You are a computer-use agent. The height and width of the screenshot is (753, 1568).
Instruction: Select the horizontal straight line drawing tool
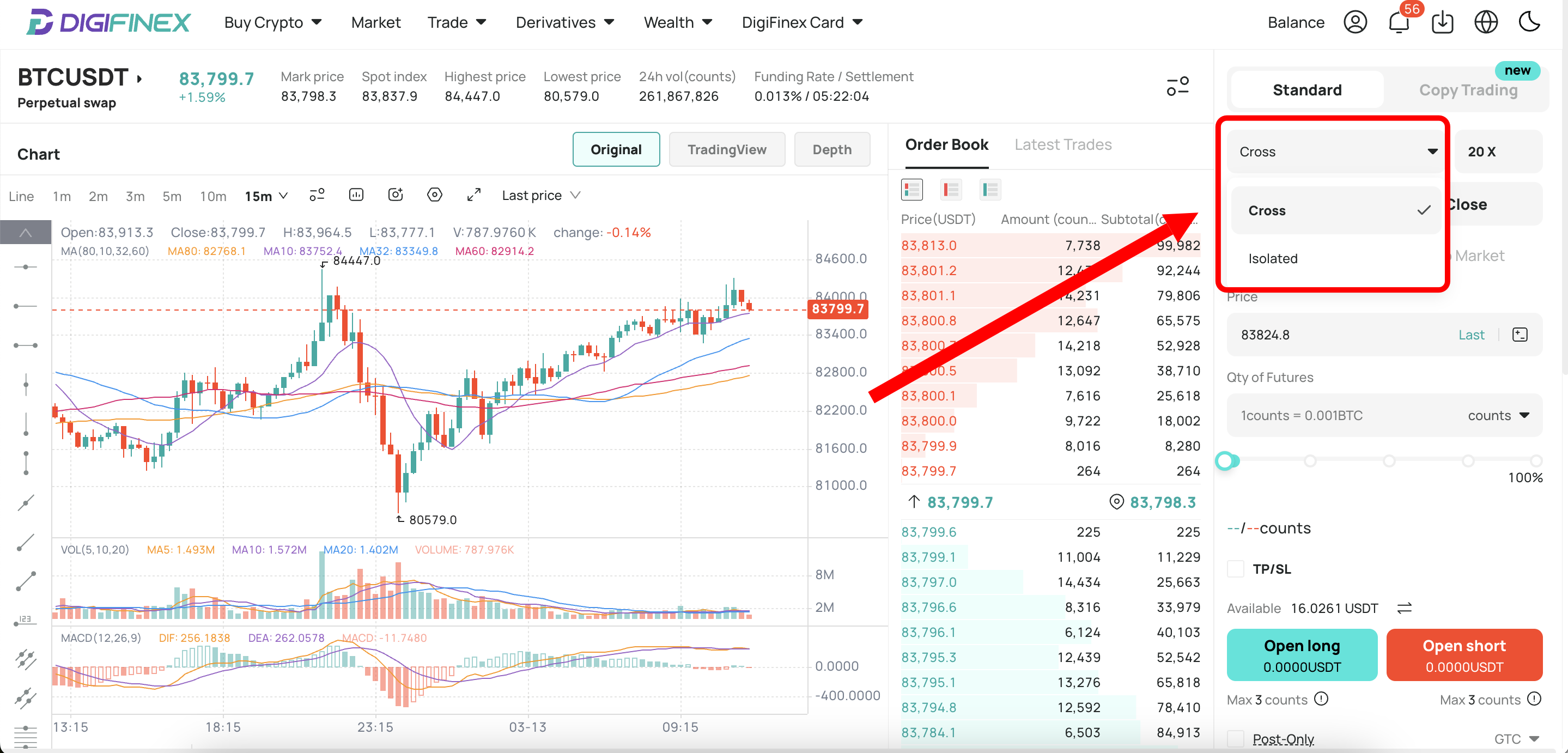26,267
